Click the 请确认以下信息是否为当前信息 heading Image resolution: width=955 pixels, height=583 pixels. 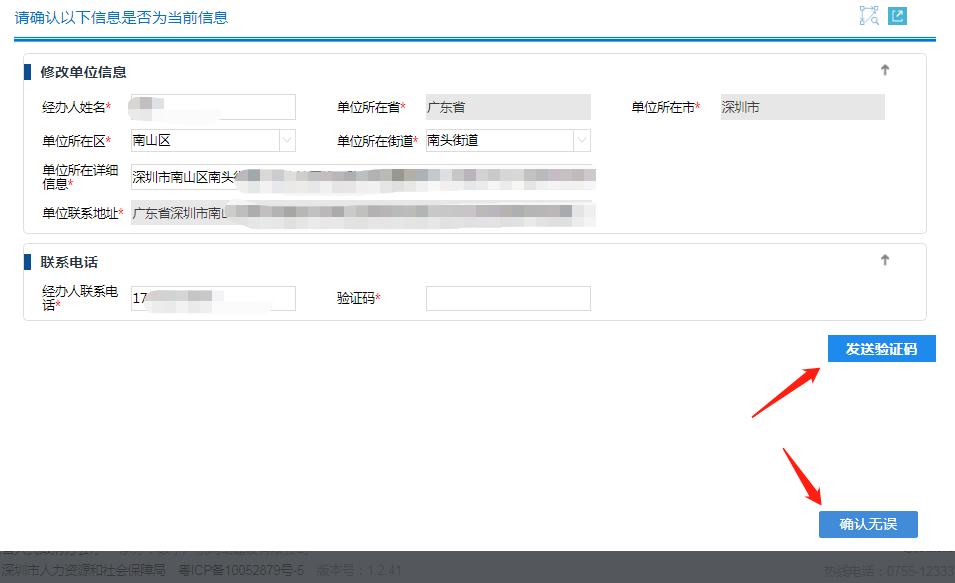[x=120, y=17]
